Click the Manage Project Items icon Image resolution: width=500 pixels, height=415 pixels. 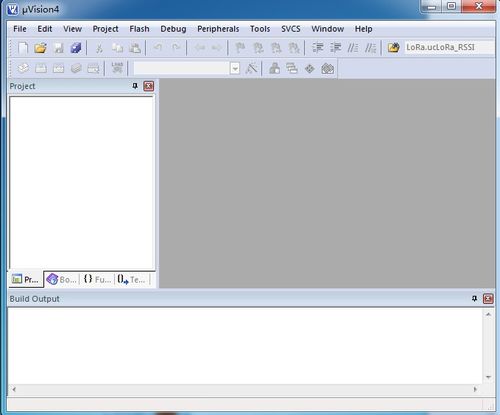(x=274, y=69)
